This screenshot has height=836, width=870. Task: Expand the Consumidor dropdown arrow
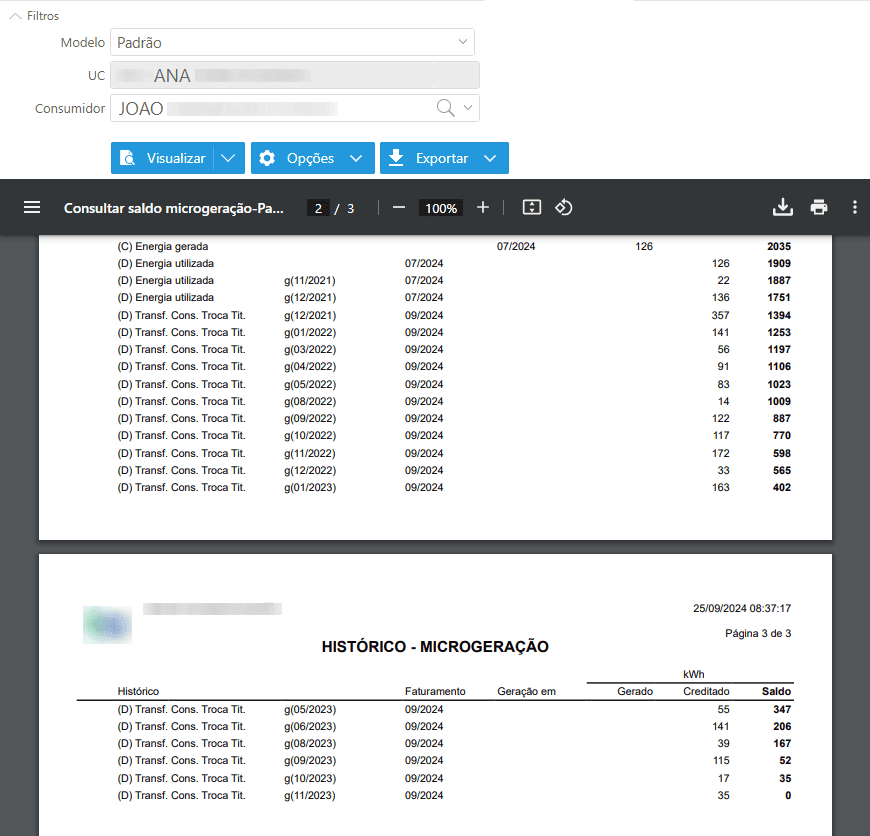tap(467, 108)
